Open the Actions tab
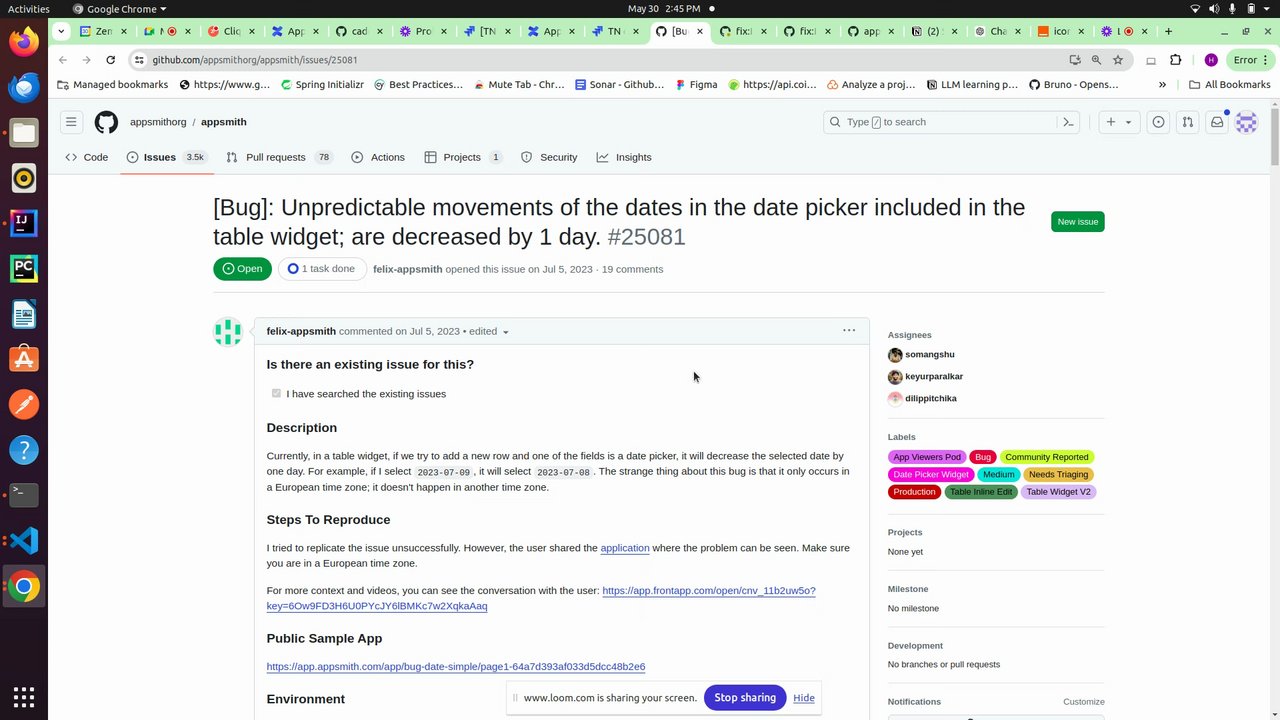 point(378,157)
